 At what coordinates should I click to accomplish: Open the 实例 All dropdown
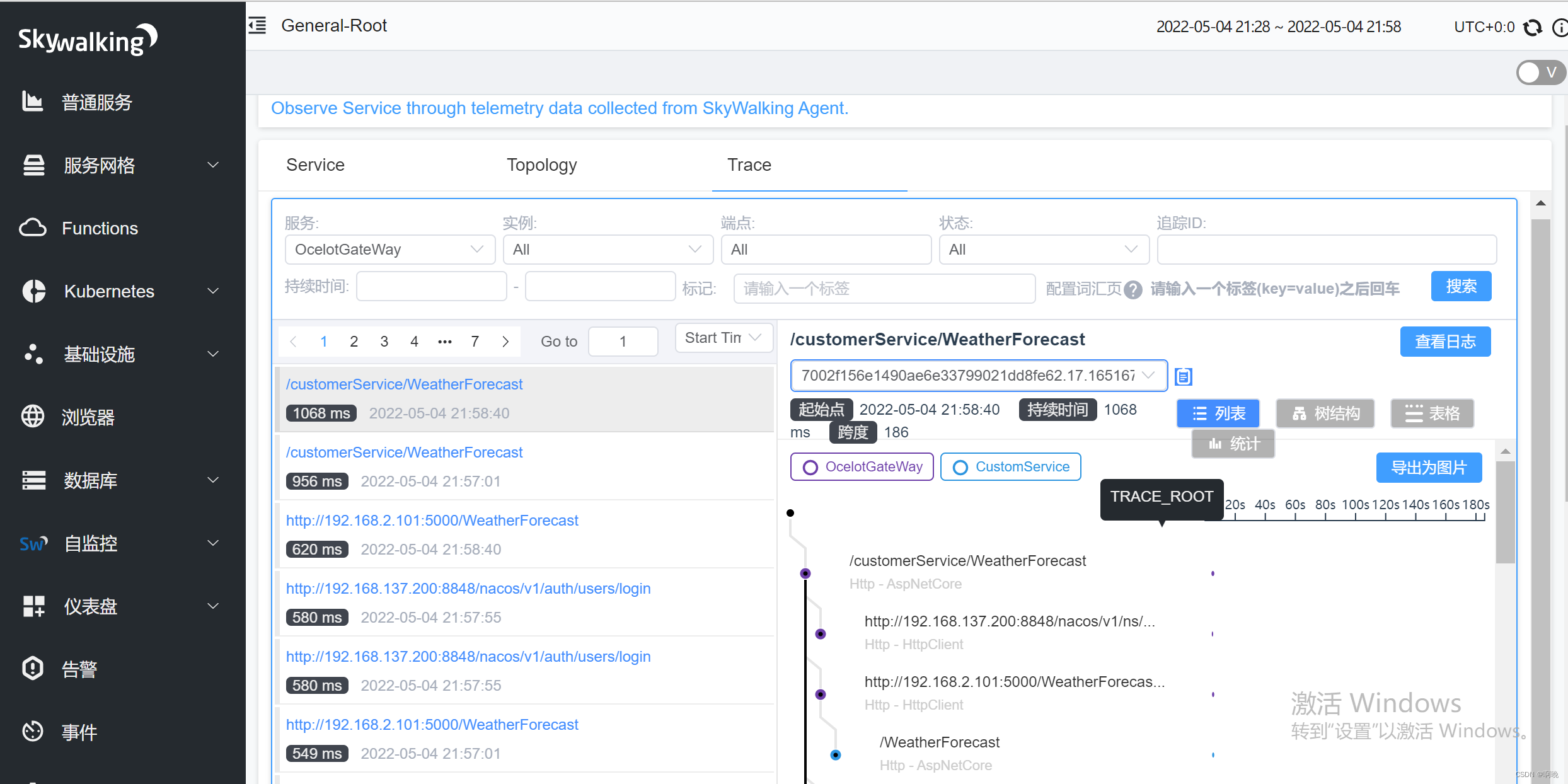tap(608, 250)
